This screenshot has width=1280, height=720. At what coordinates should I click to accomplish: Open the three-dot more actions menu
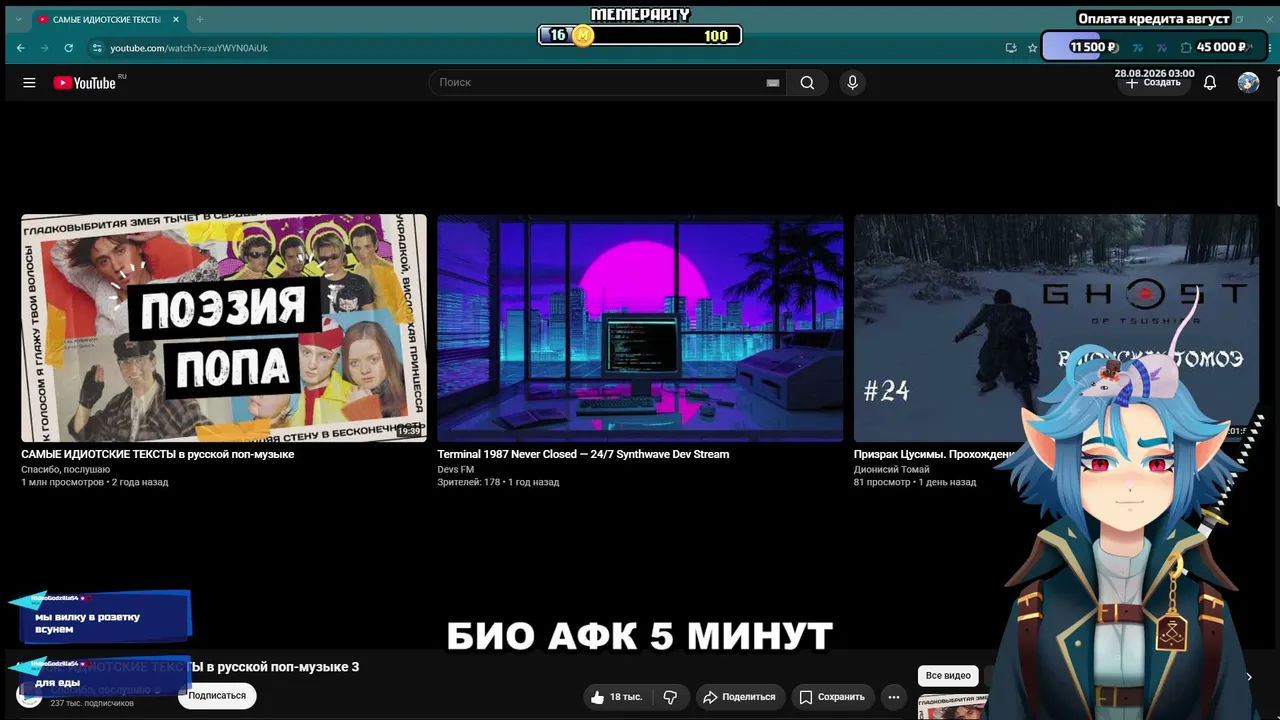pyautogui.click(x=894, y=697)
